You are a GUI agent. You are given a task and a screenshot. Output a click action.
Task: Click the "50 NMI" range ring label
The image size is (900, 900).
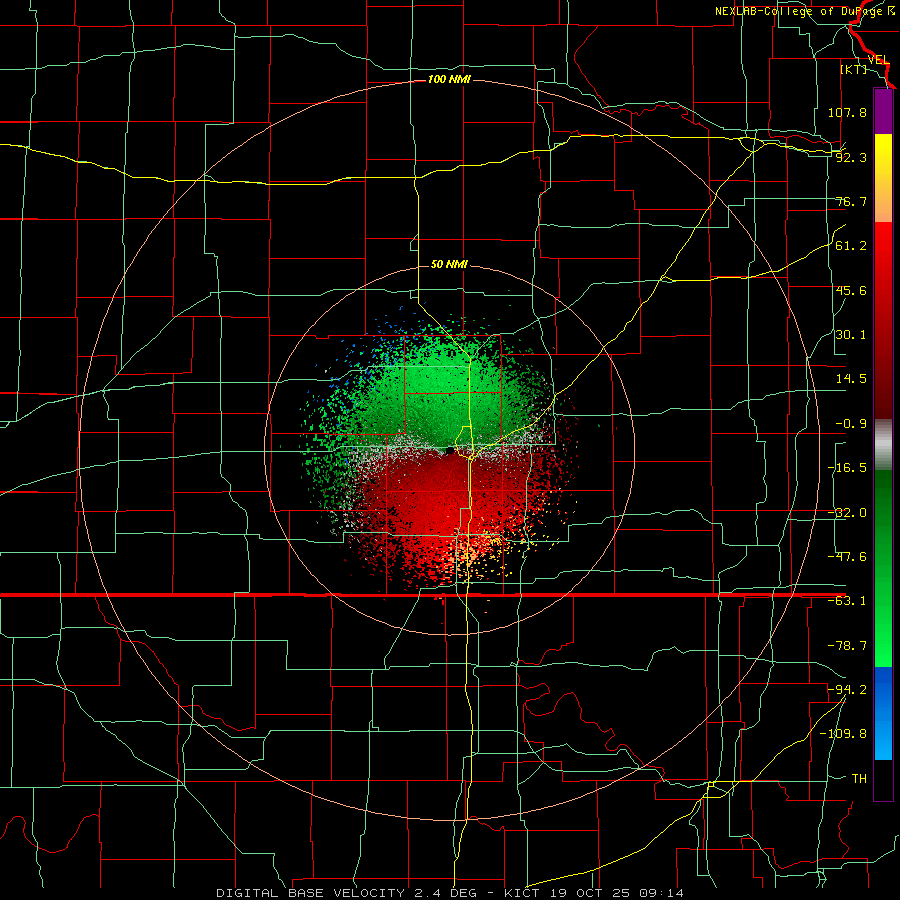pos(449,265)
